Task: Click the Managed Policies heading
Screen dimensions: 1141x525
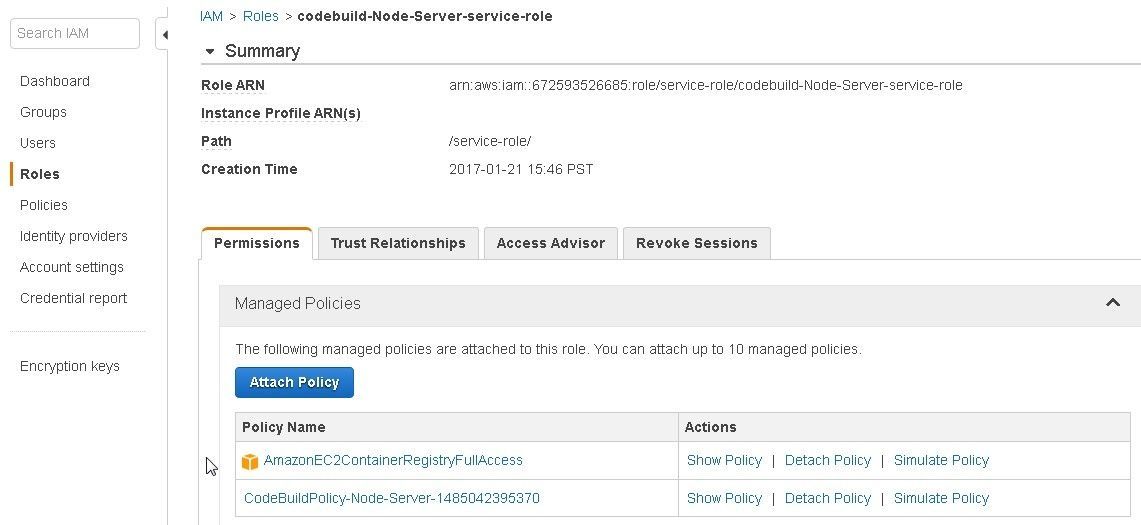Action: 298,304
